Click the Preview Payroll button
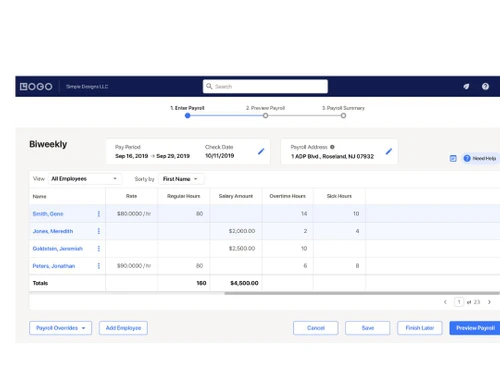The image size is (500, 375). coord(475,328)
